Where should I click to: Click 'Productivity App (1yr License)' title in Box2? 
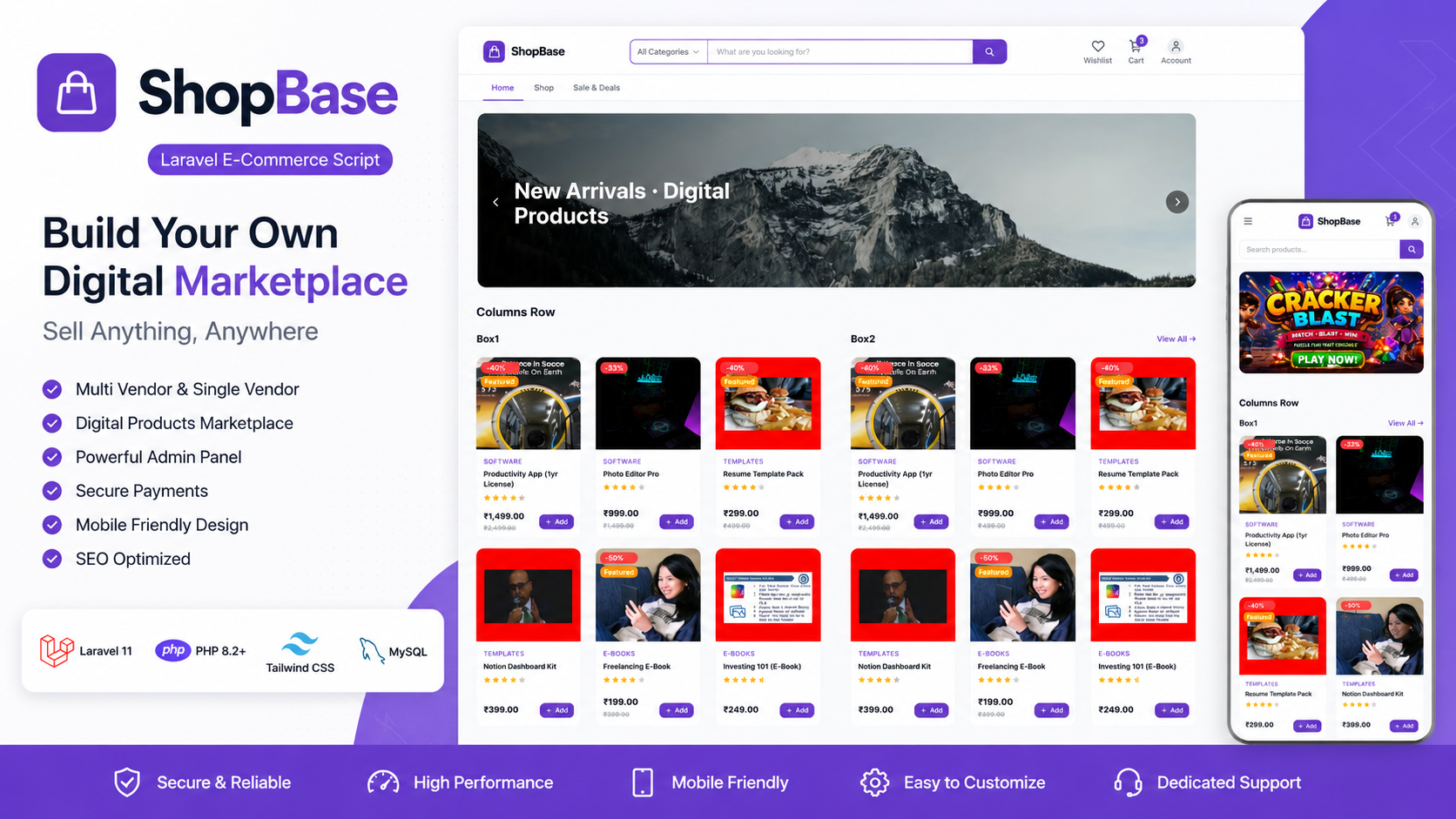[894, 479]
